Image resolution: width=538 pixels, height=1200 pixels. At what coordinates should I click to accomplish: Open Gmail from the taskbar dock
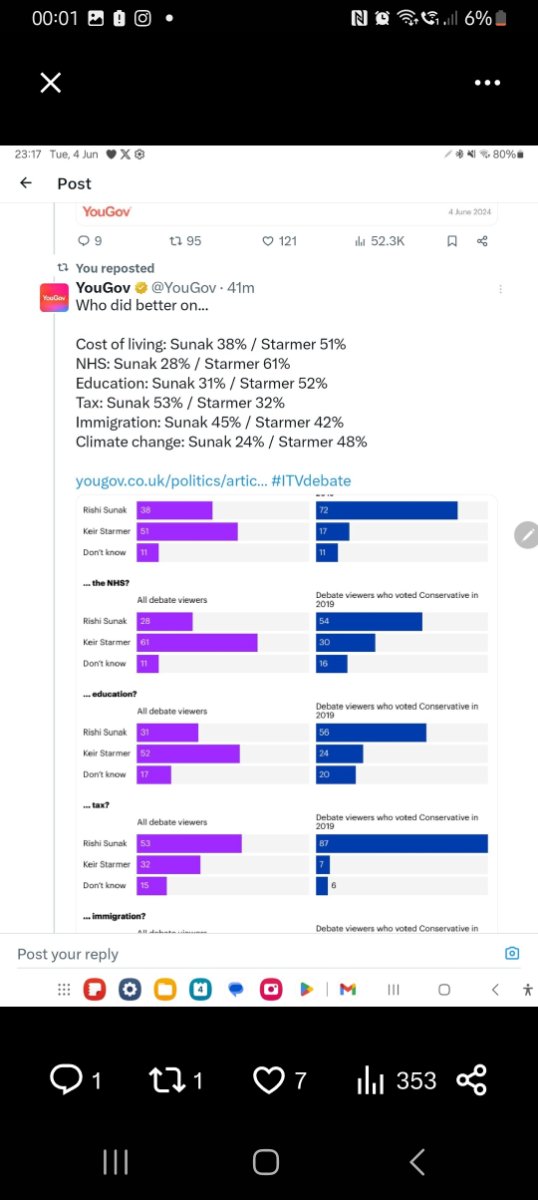coord(348,989)
